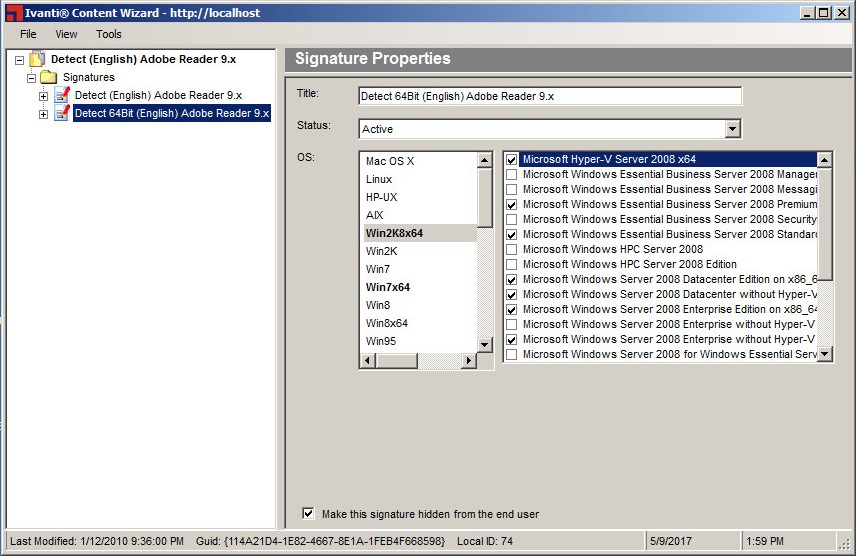Click OS list scroll right arrow
The image size is (856, 556).
[468, 360]
